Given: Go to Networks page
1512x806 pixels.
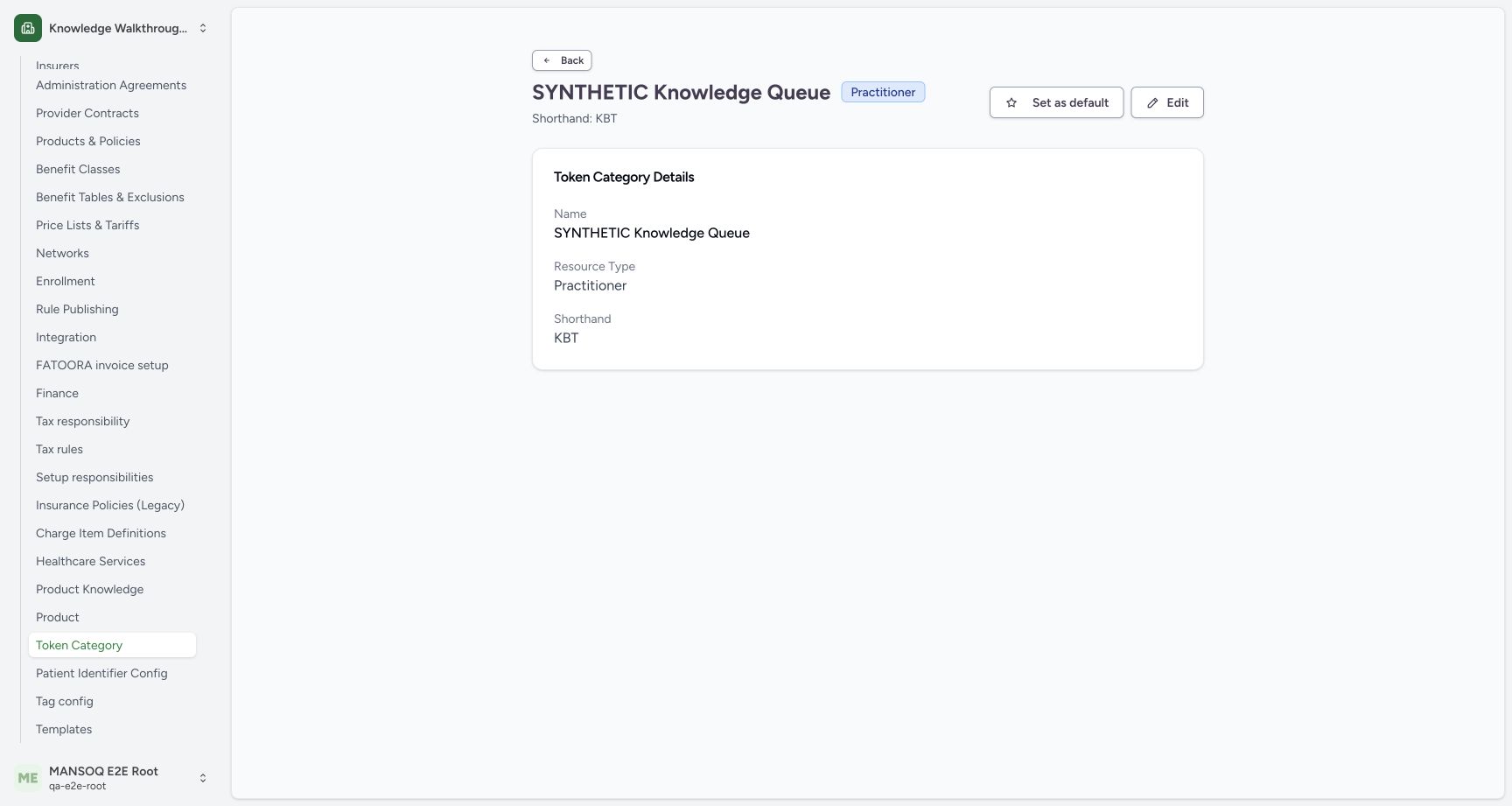Looking at the screenshot, I should click(x=62, y=253).
